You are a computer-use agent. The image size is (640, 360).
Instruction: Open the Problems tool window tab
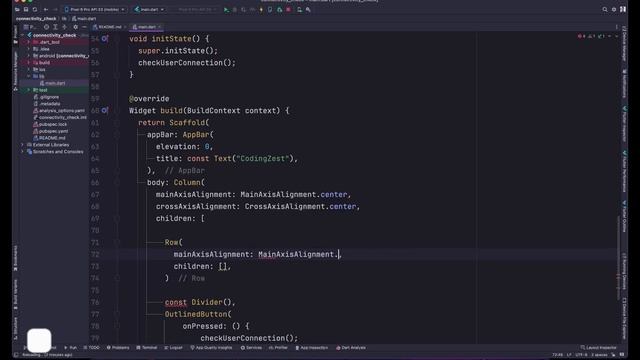(x=118, y=348)
